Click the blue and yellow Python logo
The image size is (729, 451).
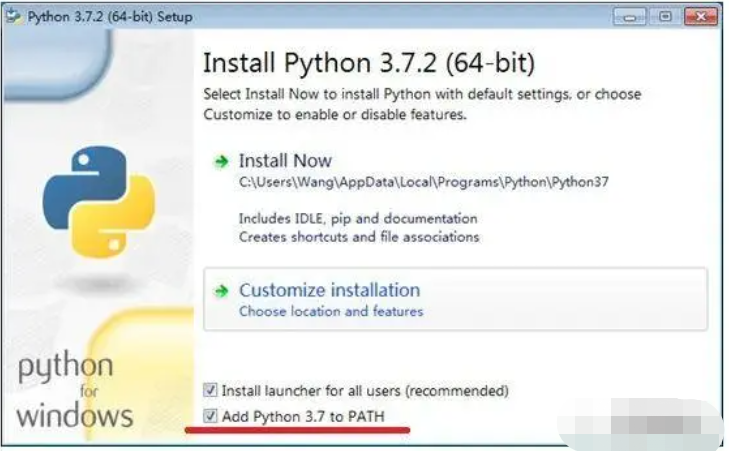(x=98, y=200)
